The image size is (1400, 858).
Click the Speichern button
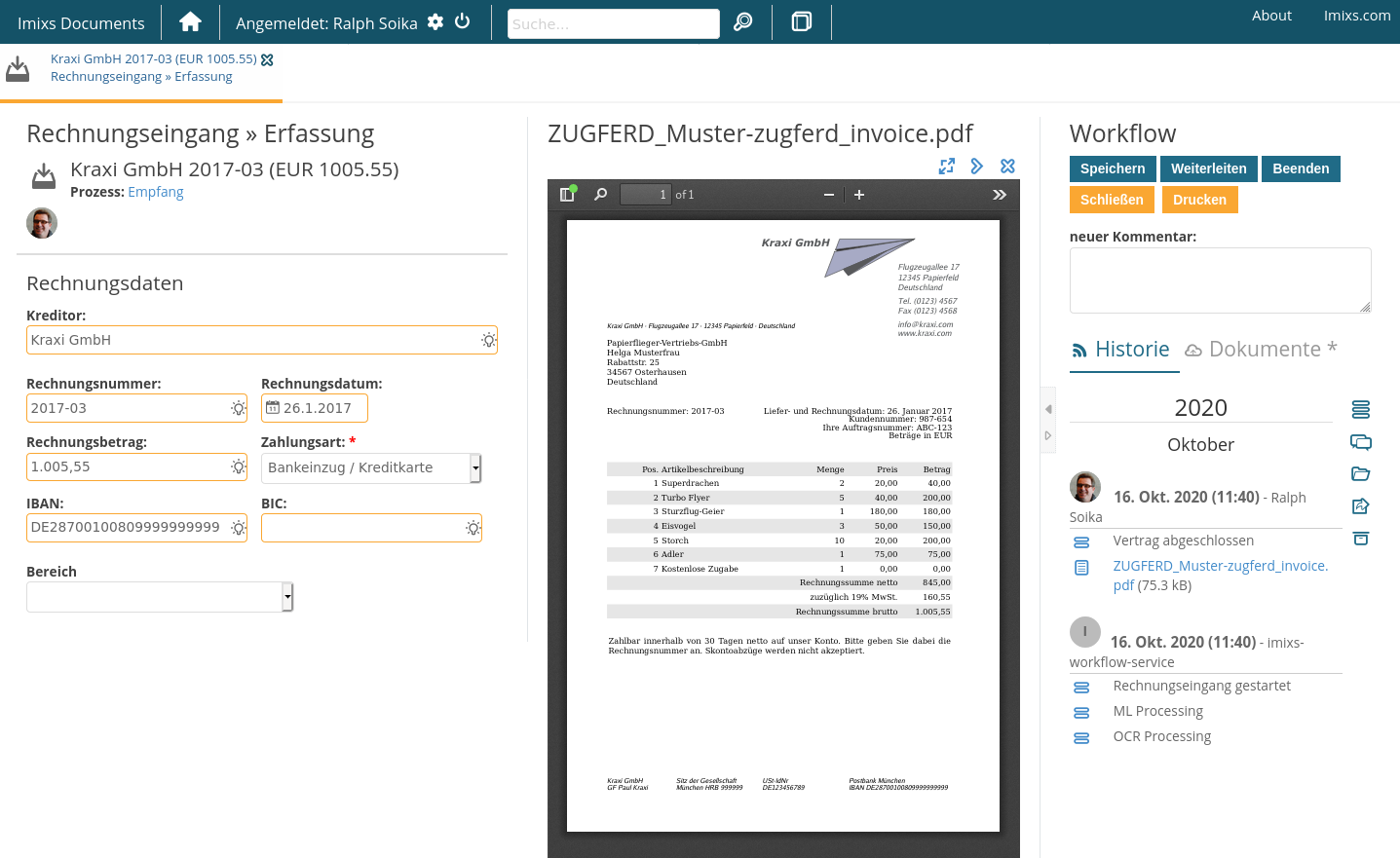1113,168
